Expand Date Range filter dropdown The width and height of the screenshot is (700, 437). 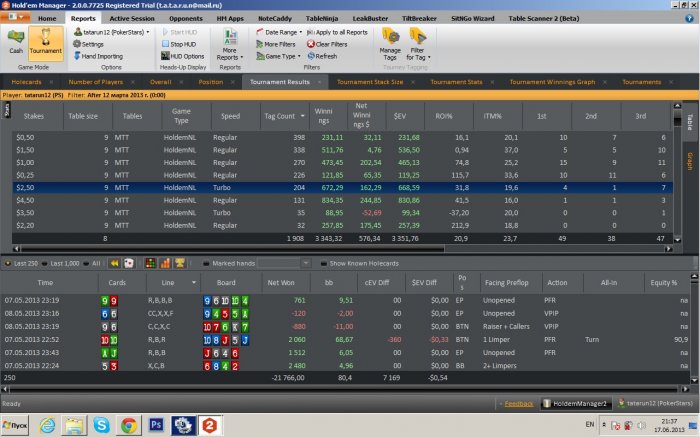point(279,32)
